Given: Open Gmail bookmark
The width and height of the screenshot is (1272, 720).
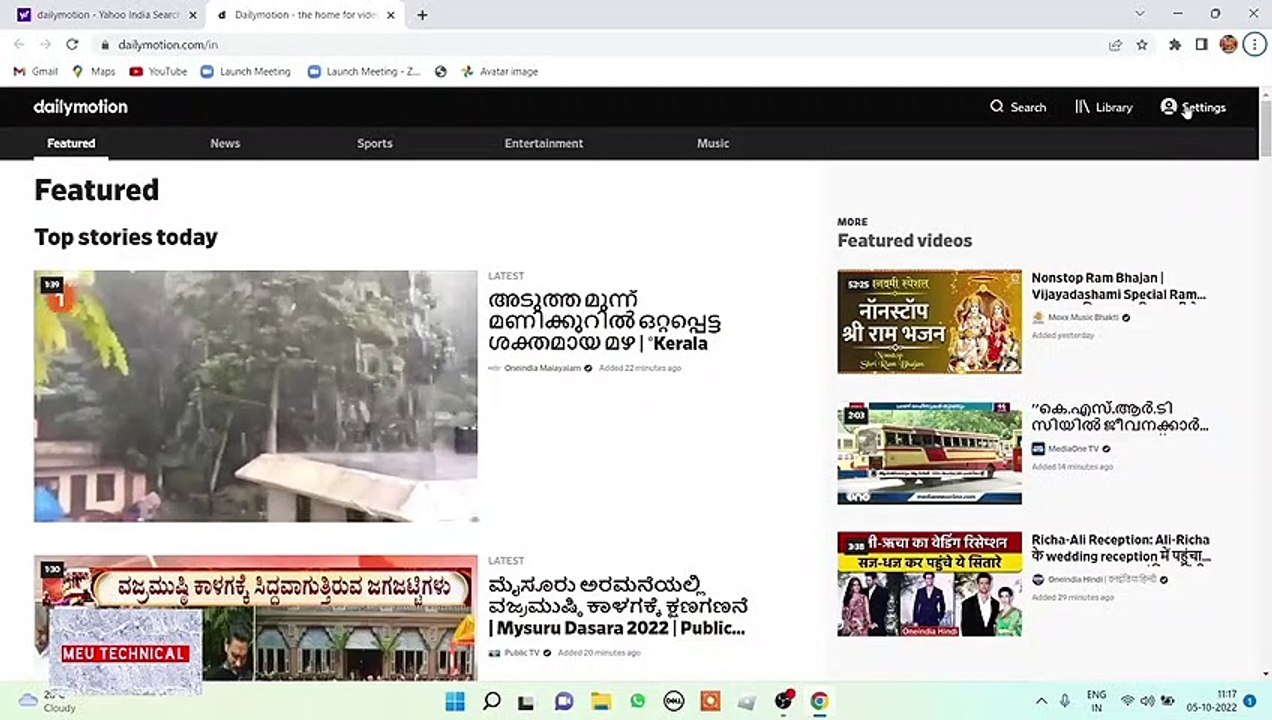Looking at the screenshot, I should tap(35, 72).
